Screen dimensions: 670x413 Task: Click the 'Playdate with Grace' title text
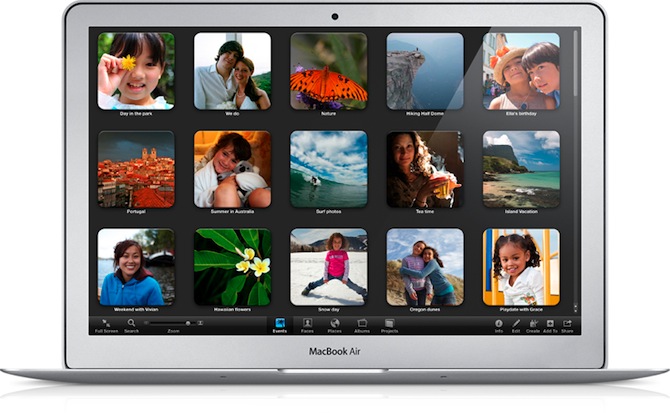pos(521,309)
